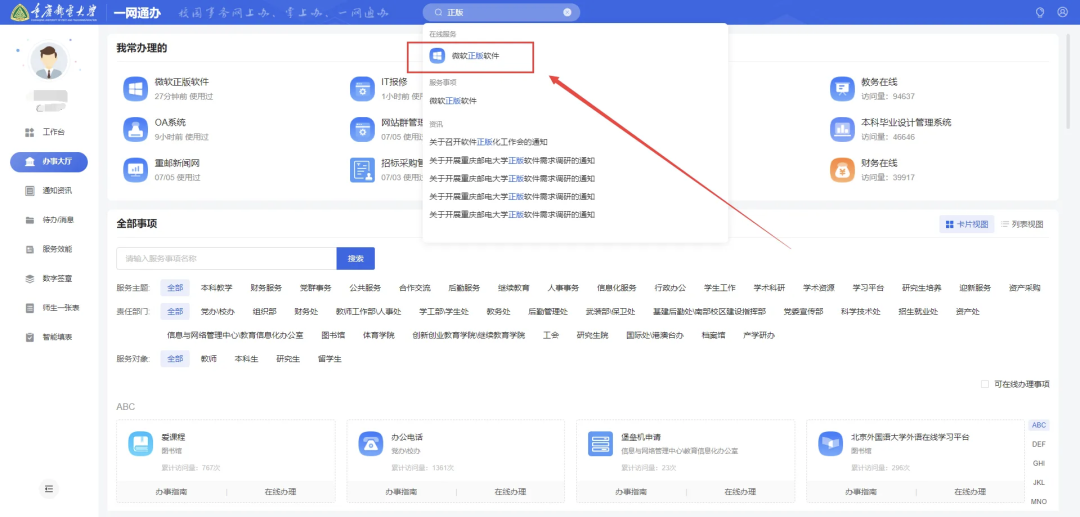Click 办事指南 on the 爱课程 card

(170, 492)
